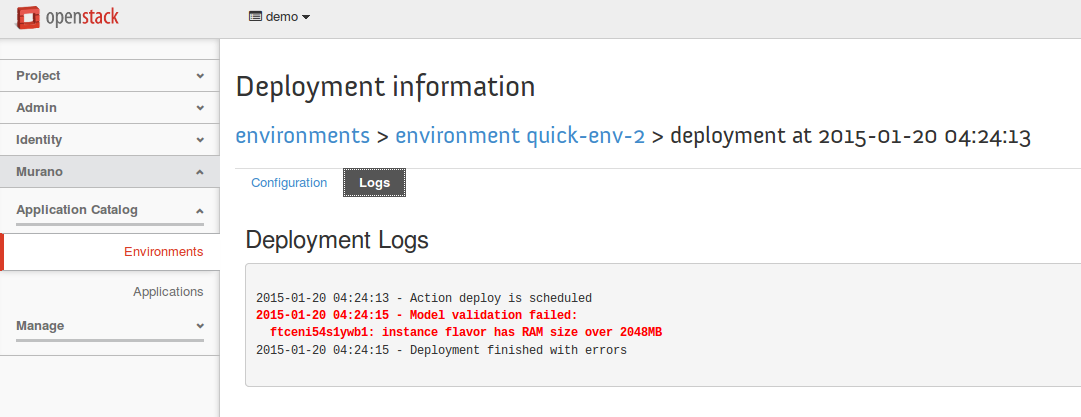The width and height of the screenshot is (1081, 417).
Task: Open the environment quick-env-2 breadcrumb link
Action: (x=520, y=136)
